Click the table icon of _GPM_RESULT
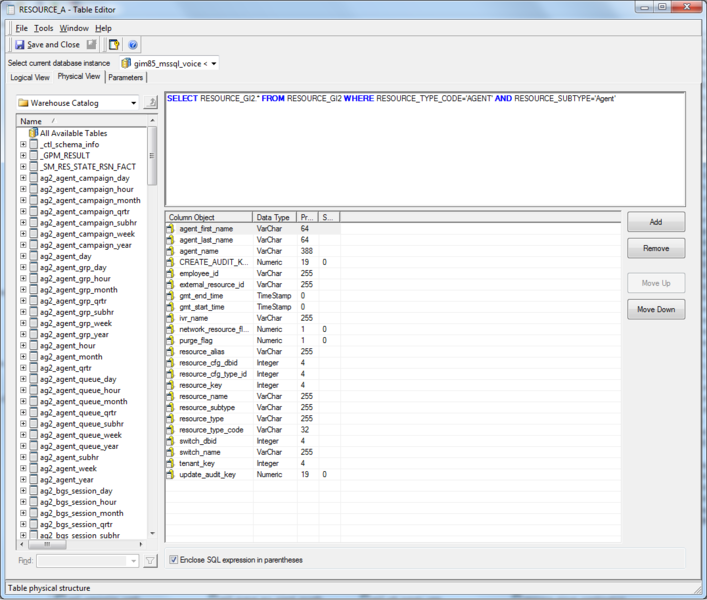 (34, 156)
